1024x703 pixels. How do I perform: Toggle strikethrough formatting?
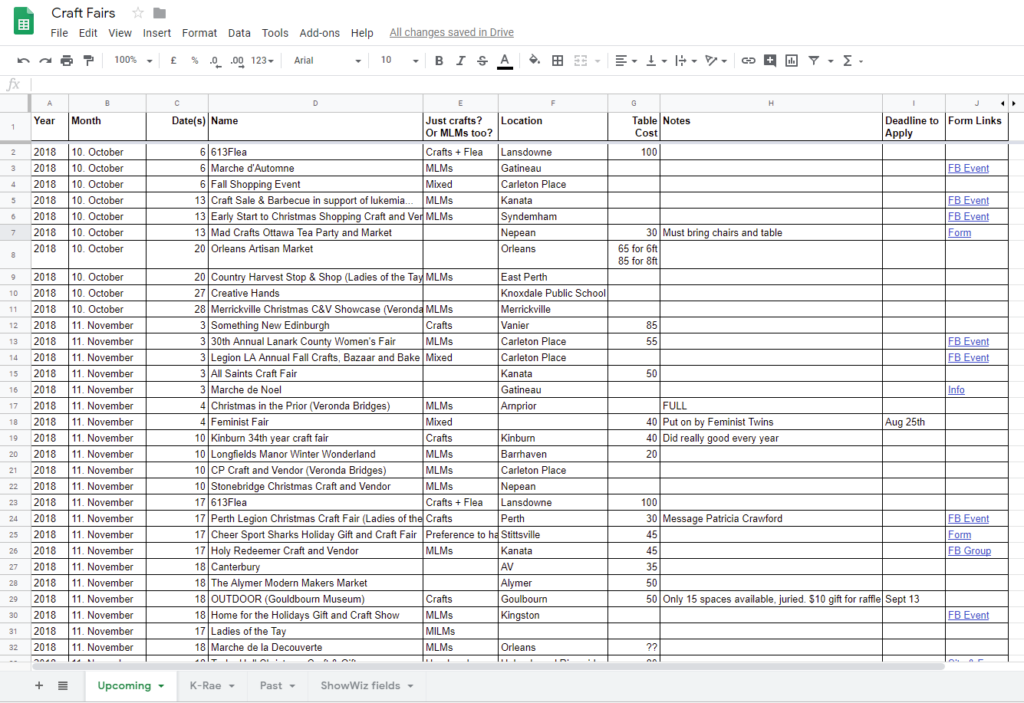pyautogui.click(x=482, y=61)
